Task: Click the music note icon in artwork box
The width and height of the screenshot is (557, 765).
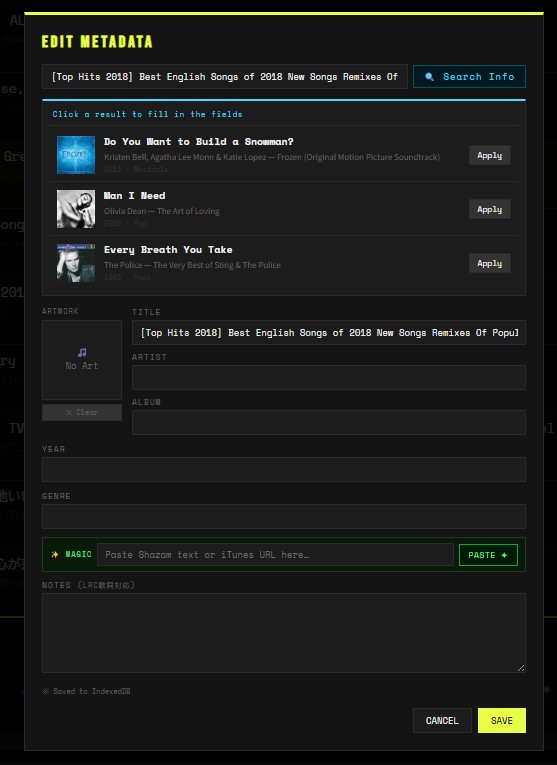Action: coord(82,352)
